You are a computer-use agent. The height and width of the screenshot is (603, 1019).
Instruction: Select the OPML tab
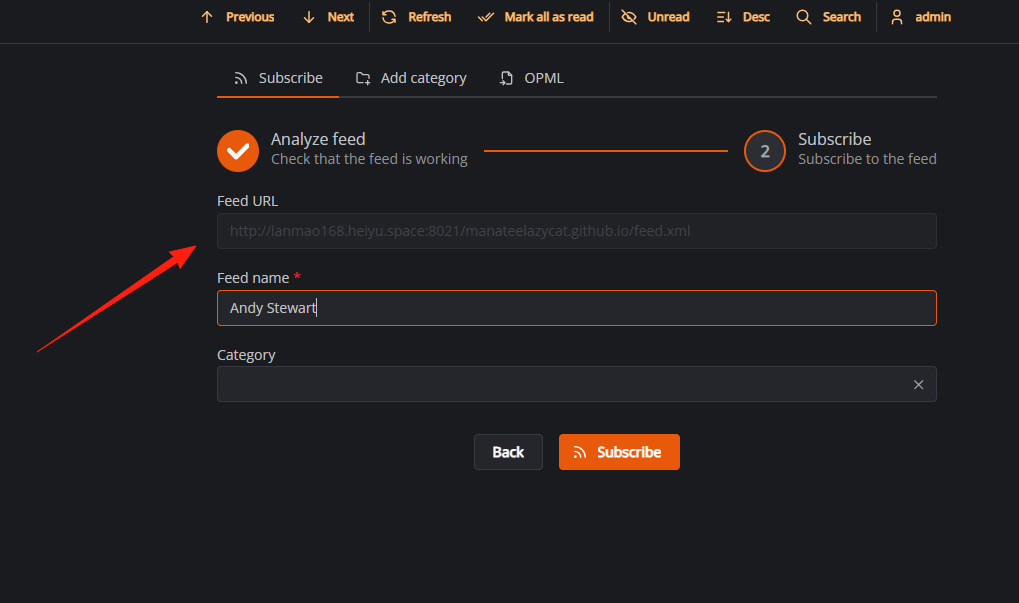[531, 78]
